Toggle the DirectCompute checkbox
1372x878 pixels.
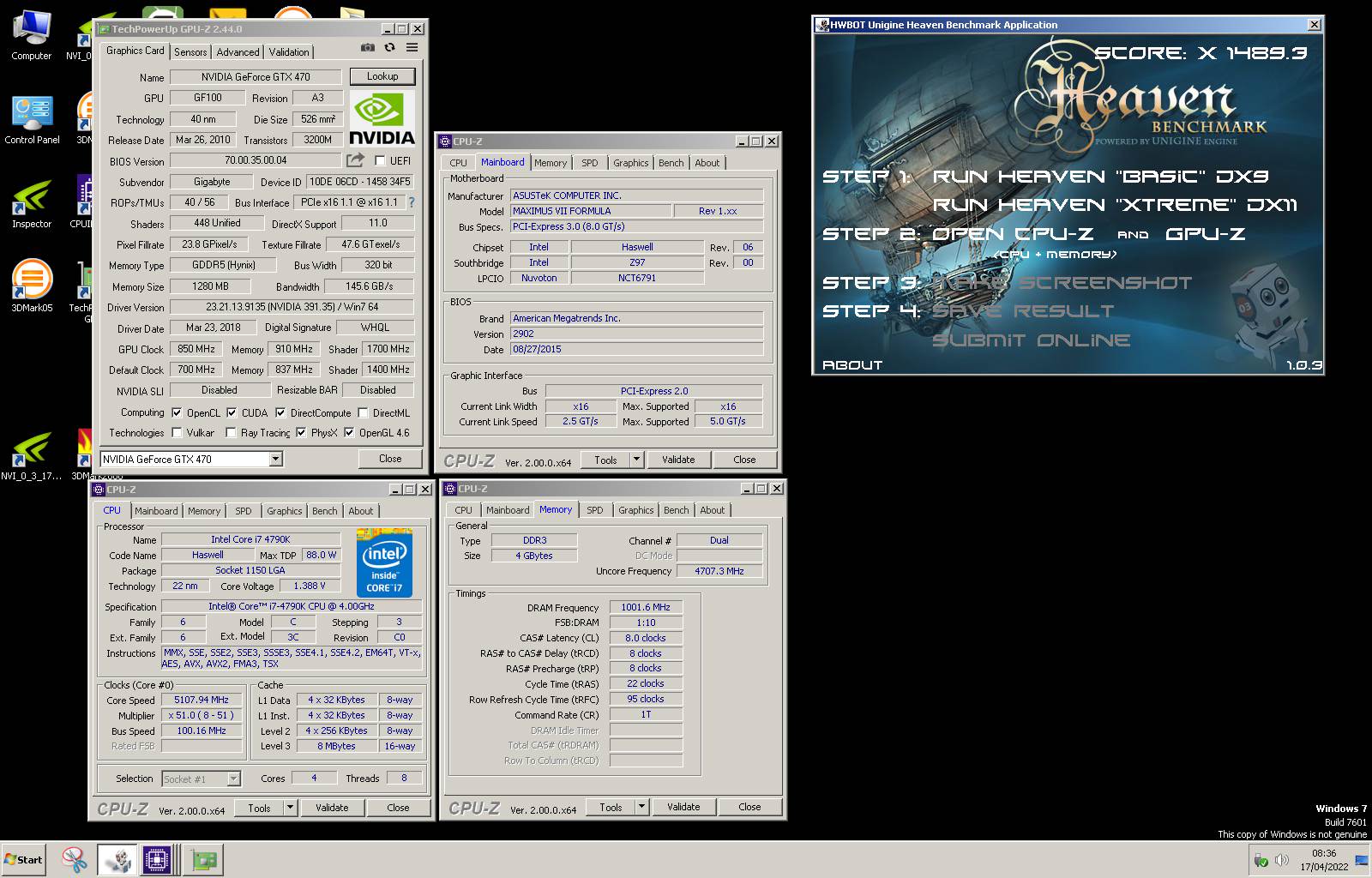click(x=280, y=412)
